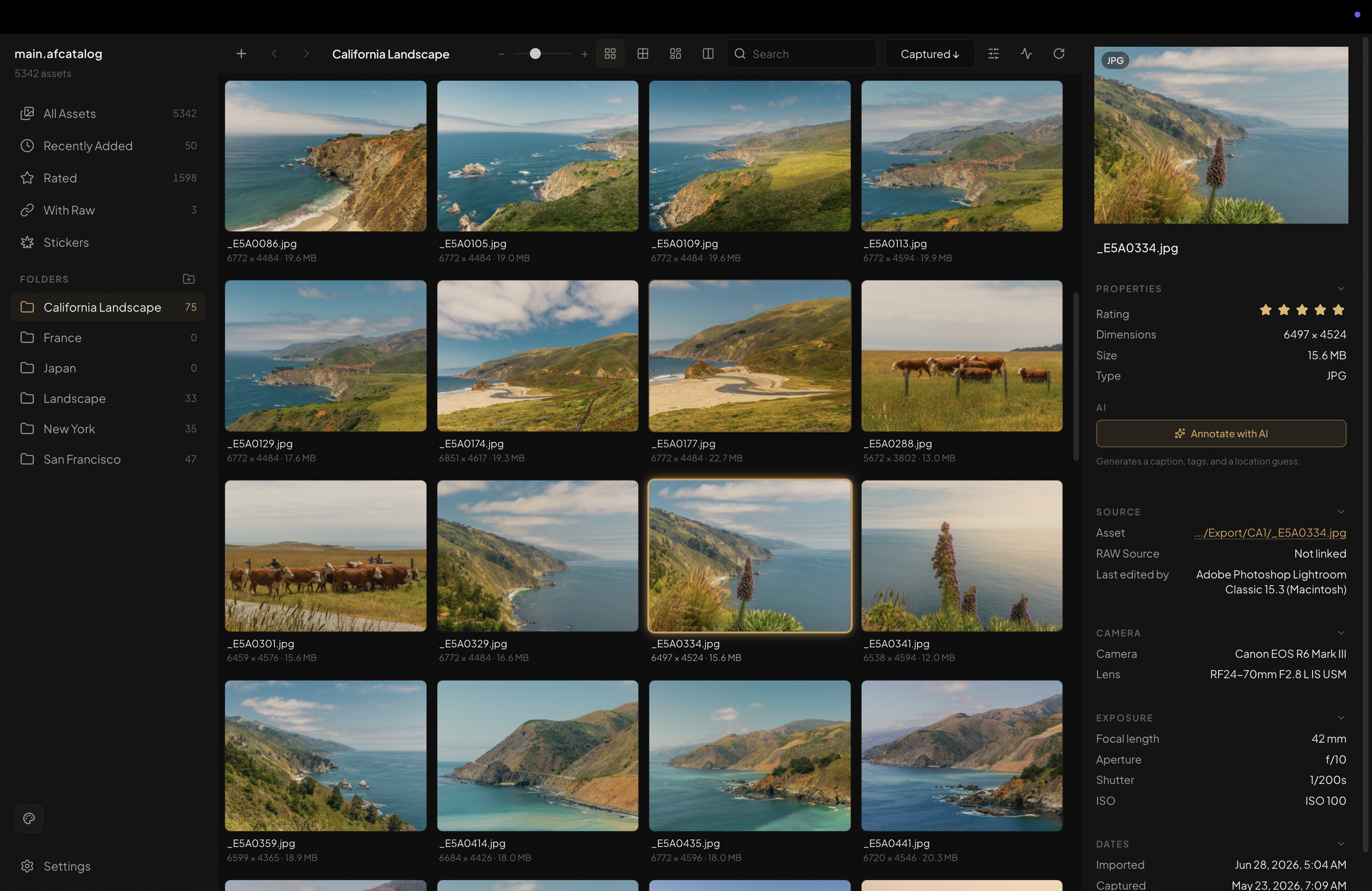Image resolution: width=1372 pixels, height=891 pixels.
Task: Click the Canon EOS R6 Mark III value
Action: [x=1290, y=654]
